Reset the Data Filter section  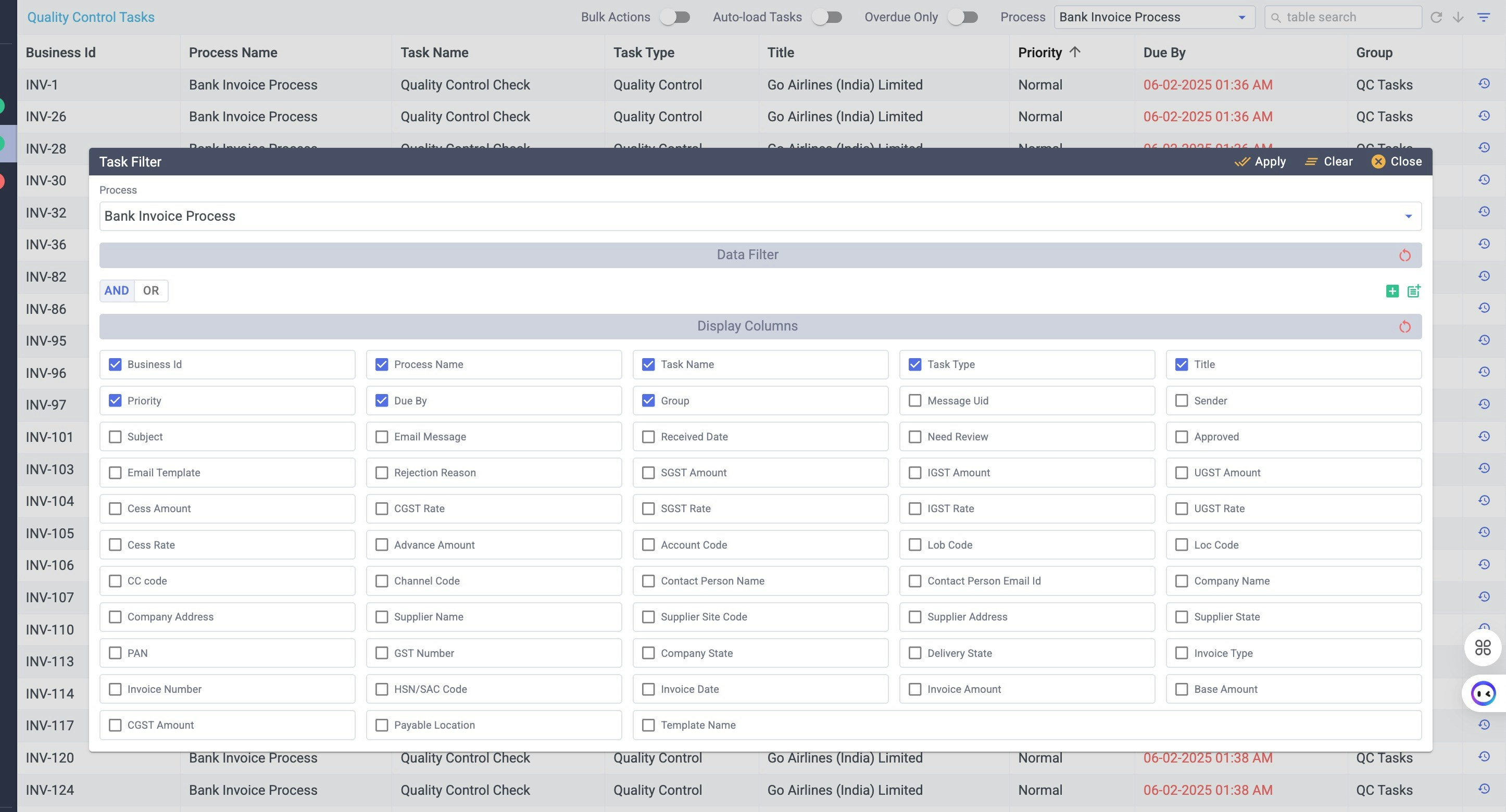(x=1404, y=255)
